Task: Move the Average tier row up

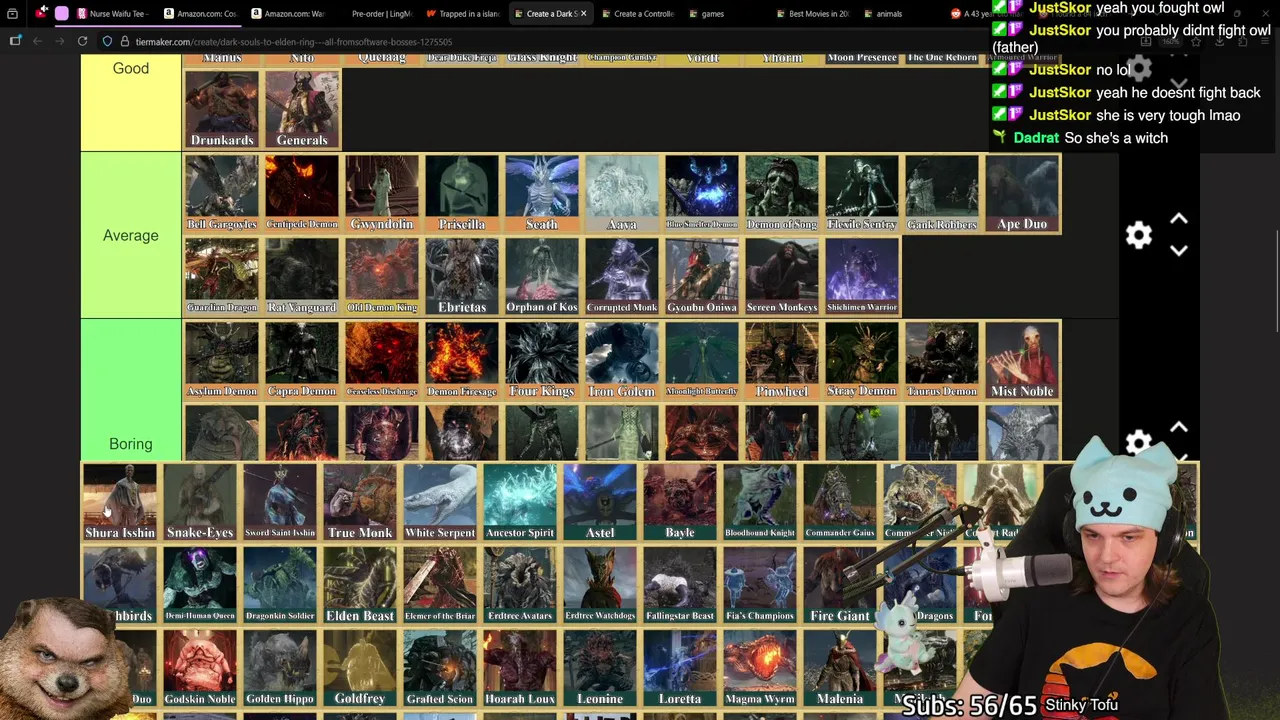Action: [x=1179, y=219]
